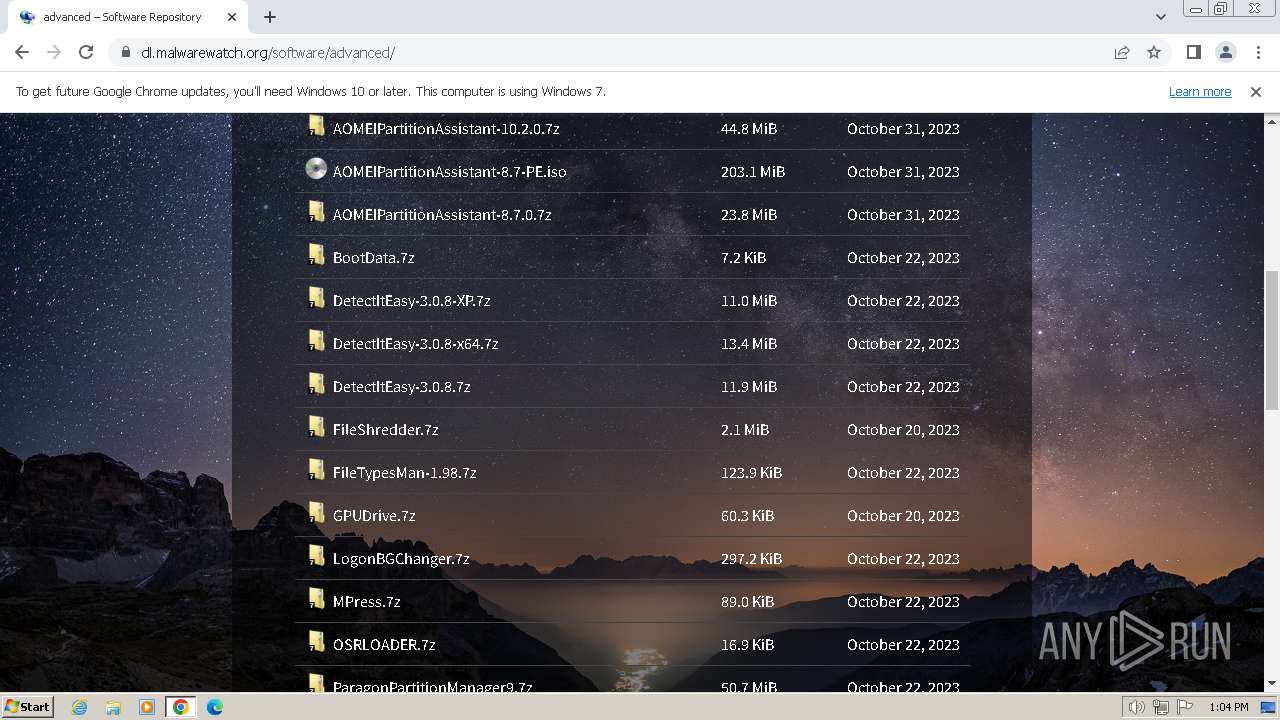Open the volume control in system tray
Screen dimensions: 1280x720
(1137, 707)
